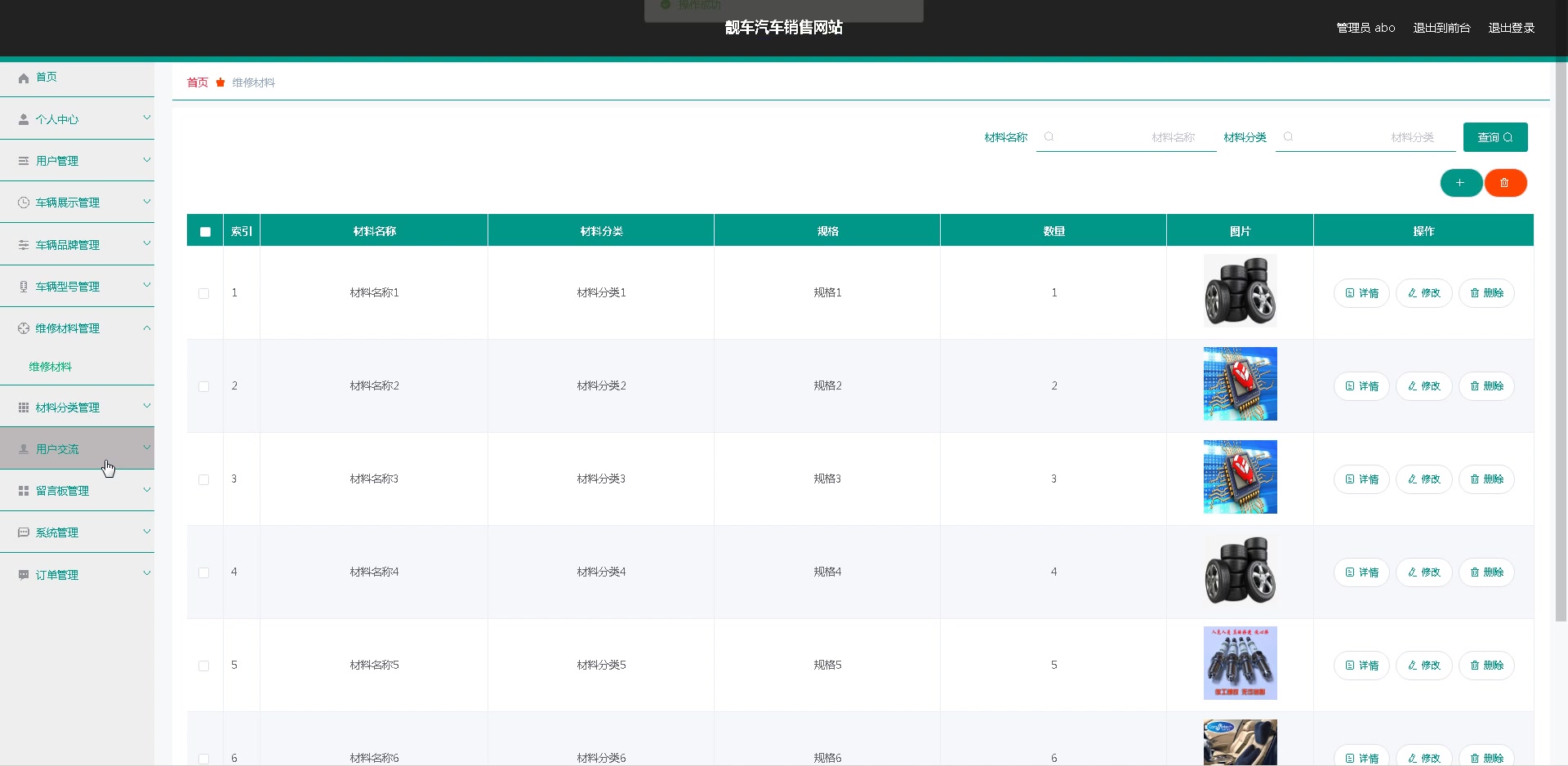Screen dimensions: 1568x766
Task: Click 修改 for 材料名称2 row
Action: (1424, 386)
